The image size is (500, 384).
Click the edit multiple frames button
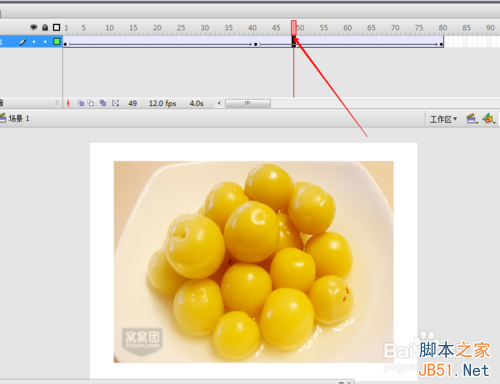click(103, 103)
